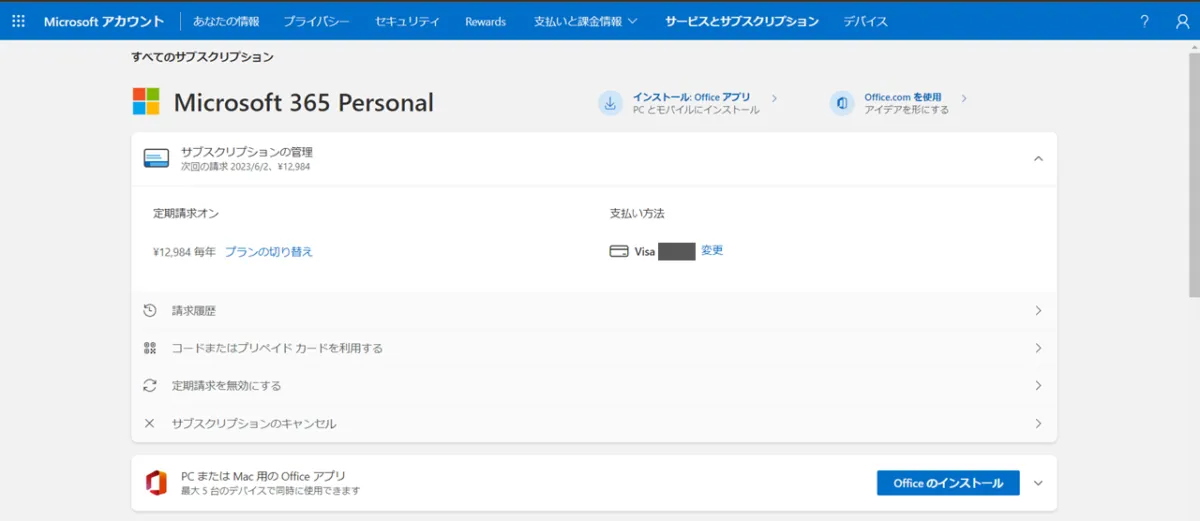
Task: Click the 請求履歴 history clock icon
Action: (x=150, y=311)
